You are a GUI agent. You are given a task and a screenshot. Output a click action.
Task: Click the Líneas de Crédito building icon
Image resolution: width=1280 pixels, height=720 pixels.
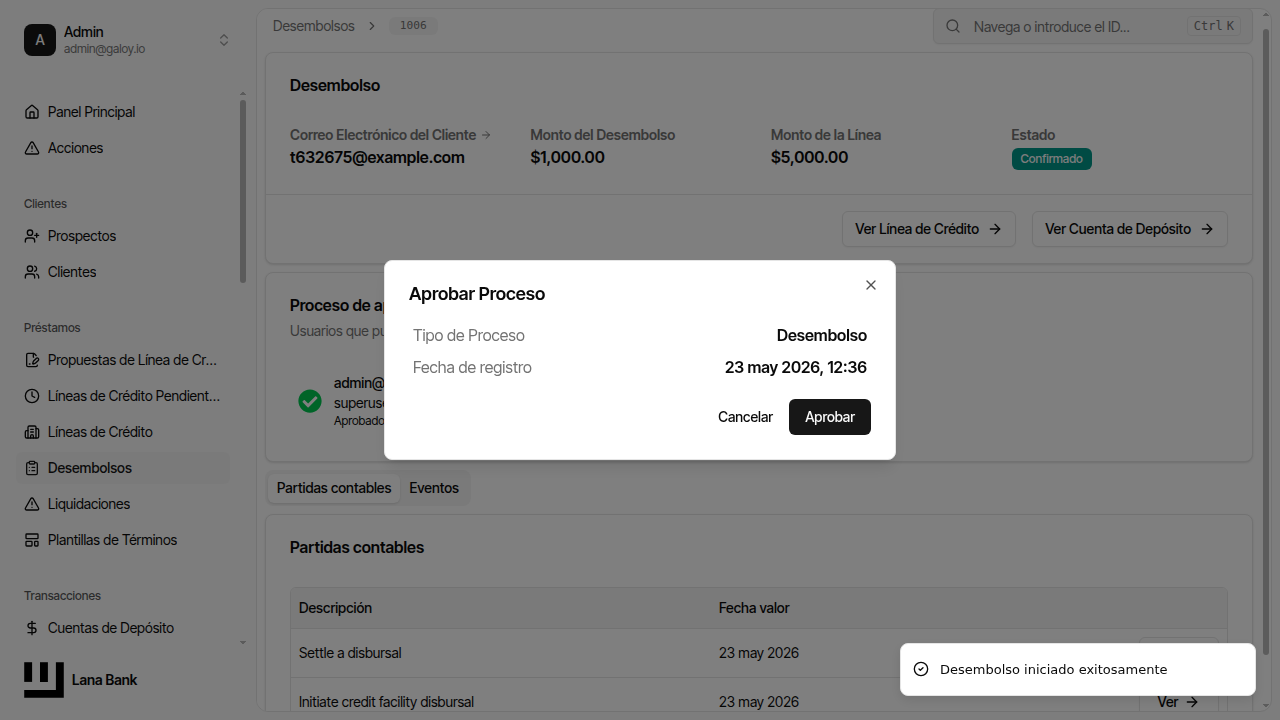(x=32, y=432)
